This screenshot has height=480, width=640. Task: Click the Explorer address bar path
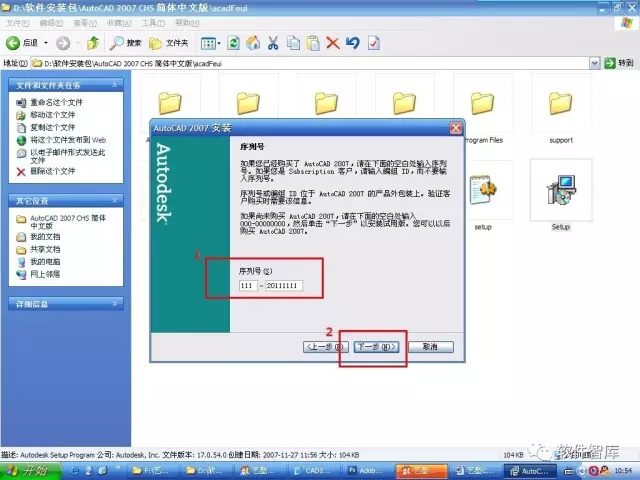(x=310, y=63)
